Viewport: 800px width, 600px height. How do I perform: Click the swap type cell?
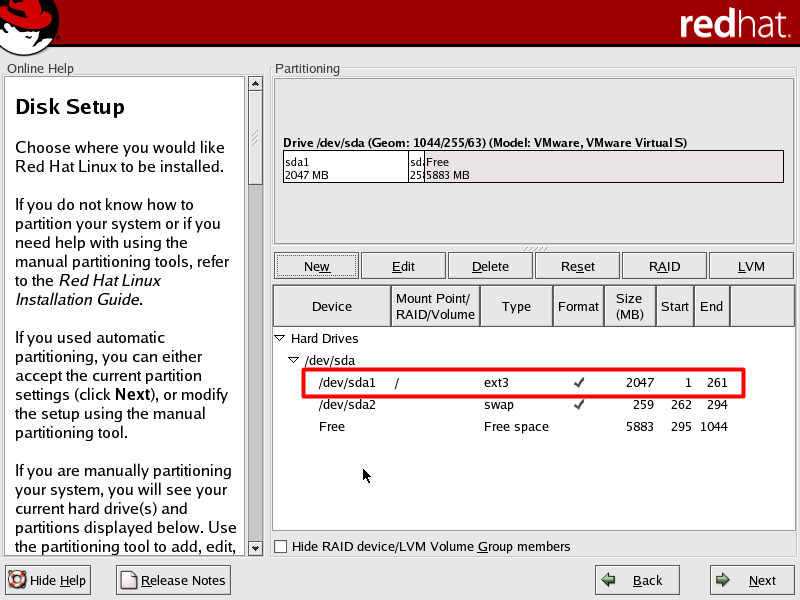pos(498,405)
